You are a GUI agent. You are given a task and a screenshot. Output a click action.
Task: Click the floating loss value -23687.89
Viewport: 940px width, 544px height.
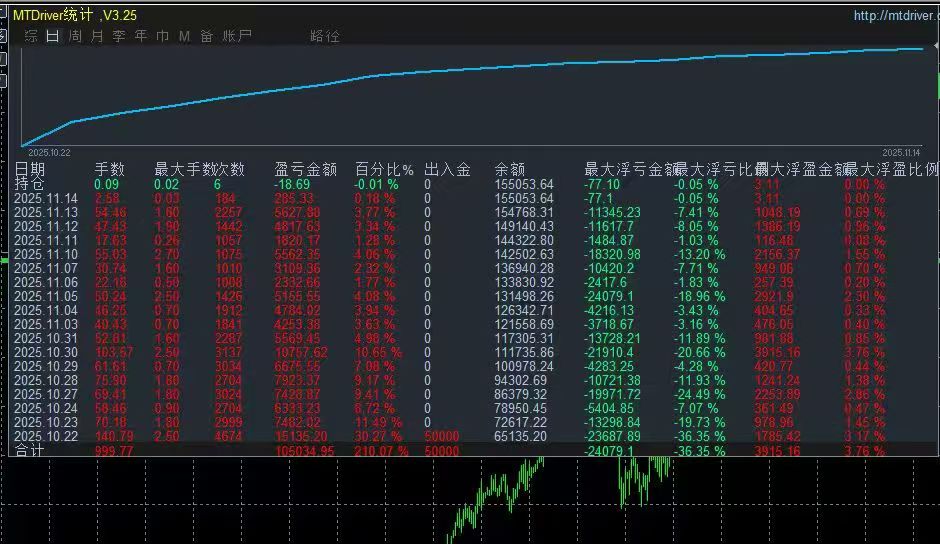(x=612, y=436)
